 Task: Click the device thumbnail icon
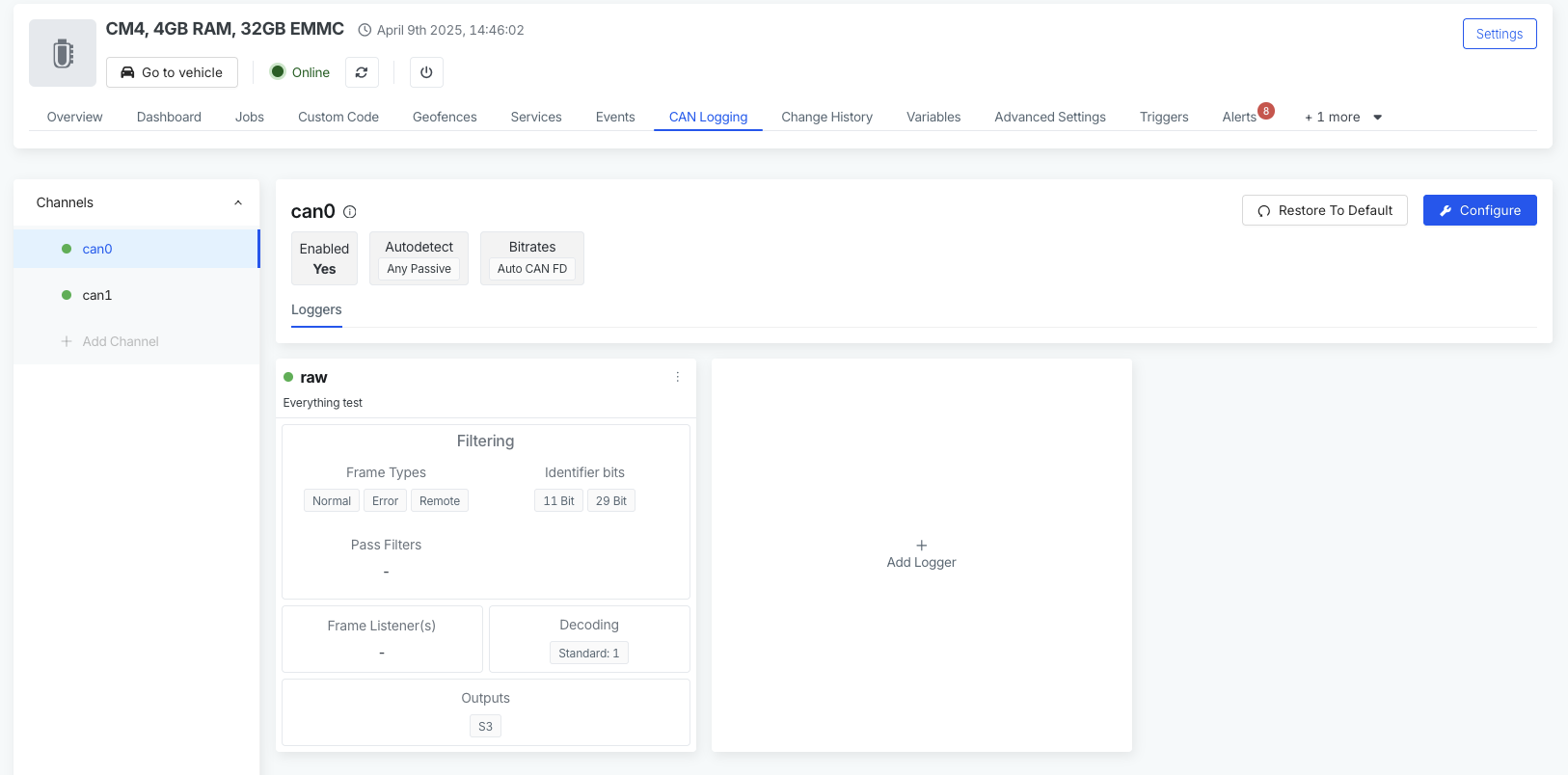pyautogui.click(x=63, y=53)
